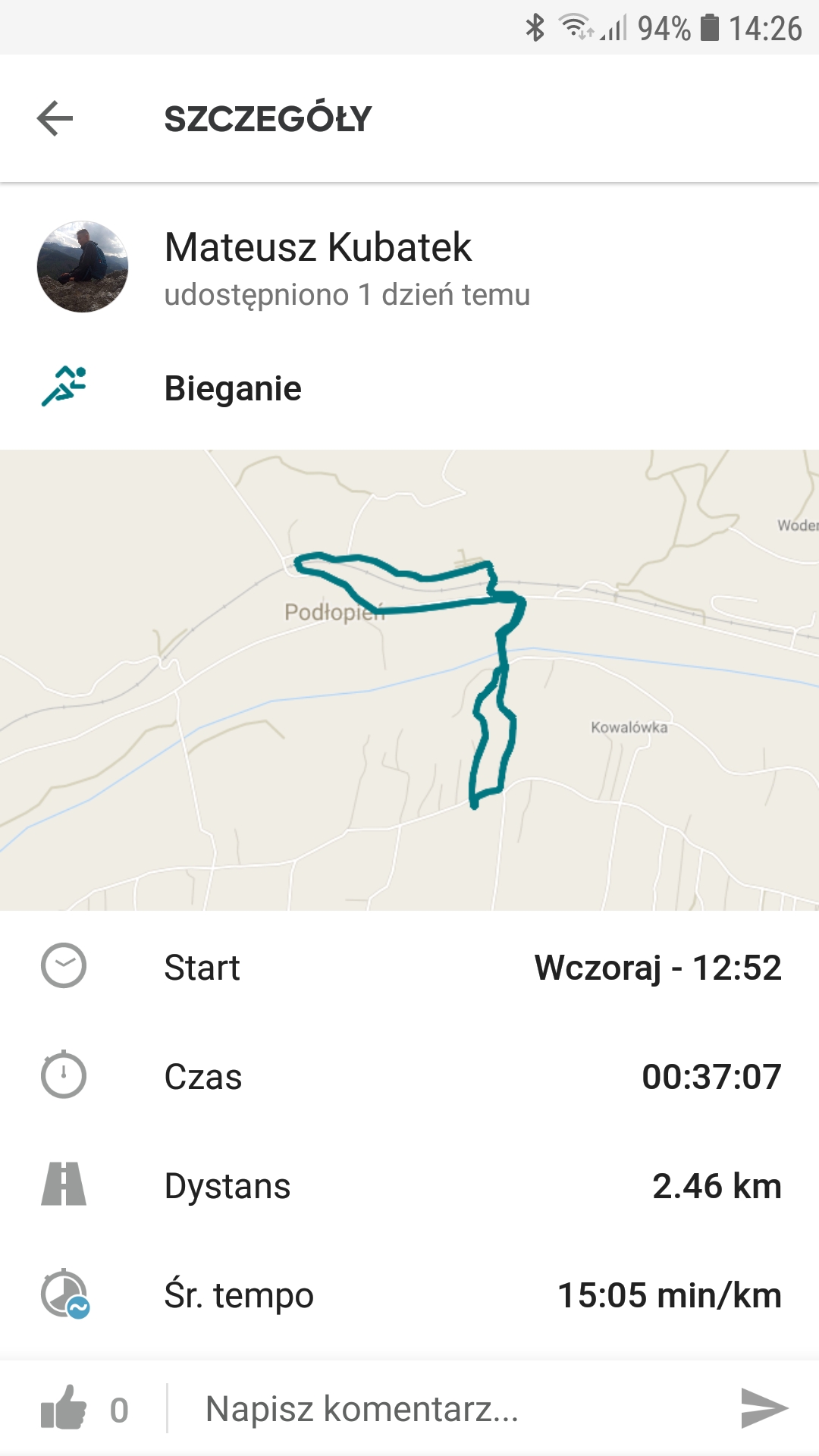Open the Mateusz Kubatek name link

[x=318, y=247]
